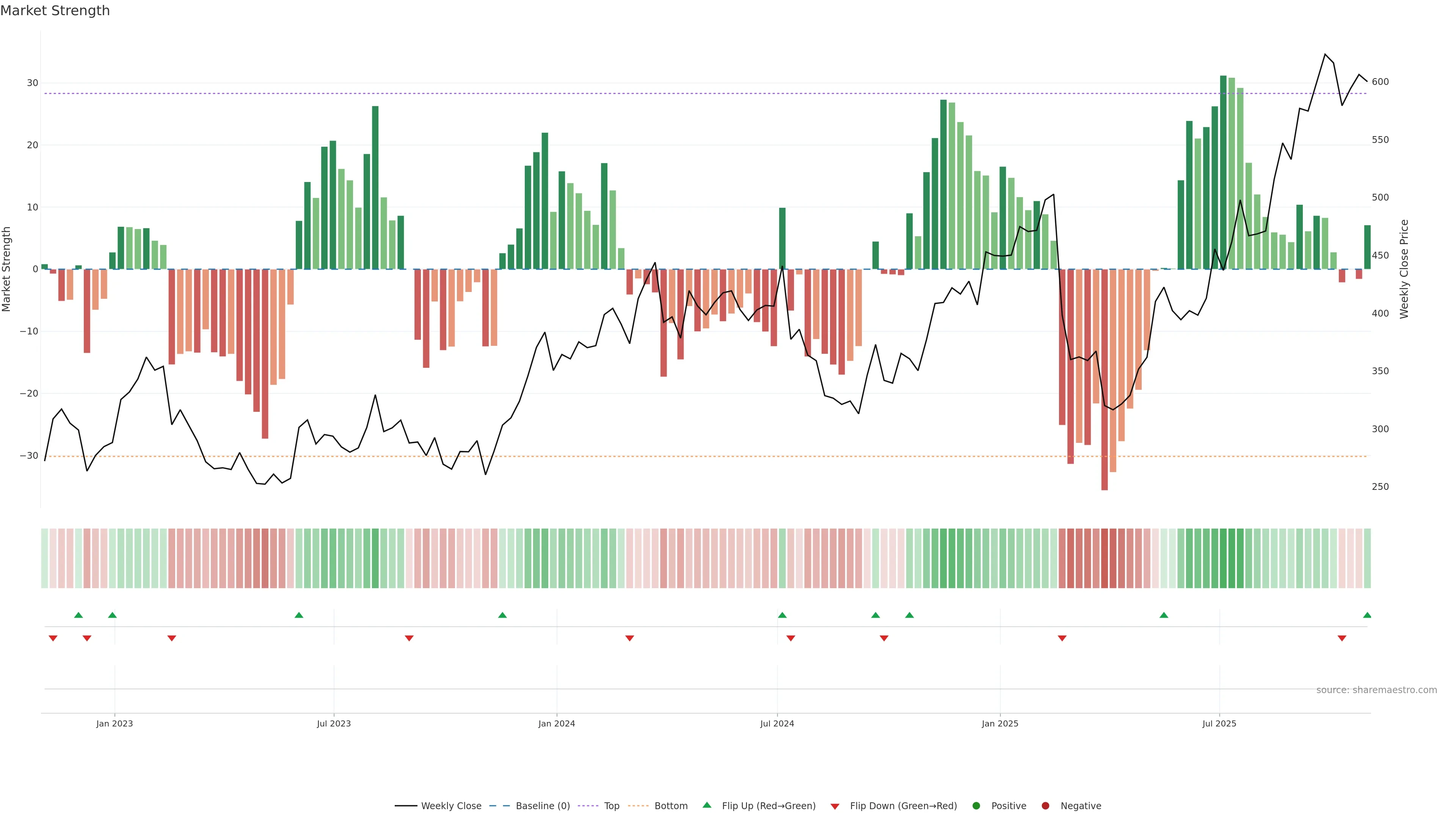Click the Jan 2024 axis label
This screenshot has width=1456, height=819.
click(x=556, y=723)
